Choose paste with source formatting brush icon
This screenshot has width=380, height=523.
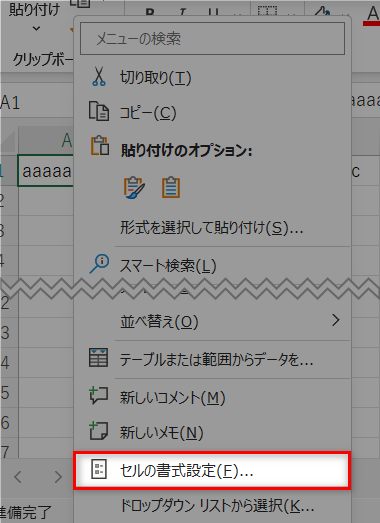click(x=134, y=187)
